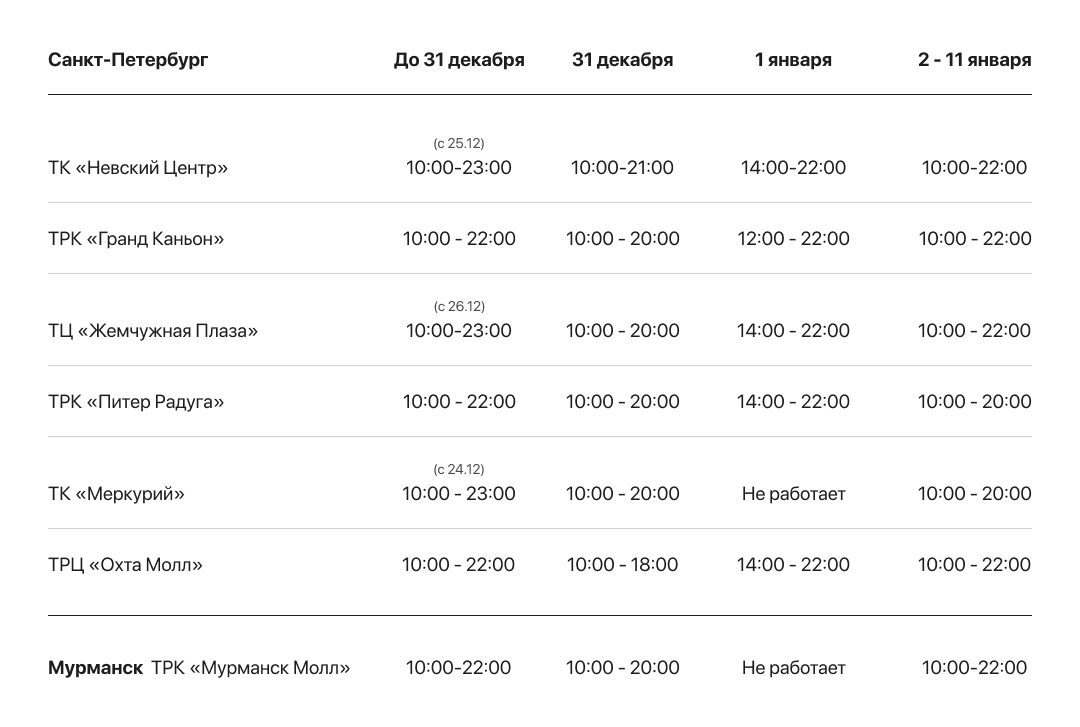Click Гранд Каньон's "12:00 - 22:00" hours
The width and height of the screenshot is (1080, 727).
(793, 239)
